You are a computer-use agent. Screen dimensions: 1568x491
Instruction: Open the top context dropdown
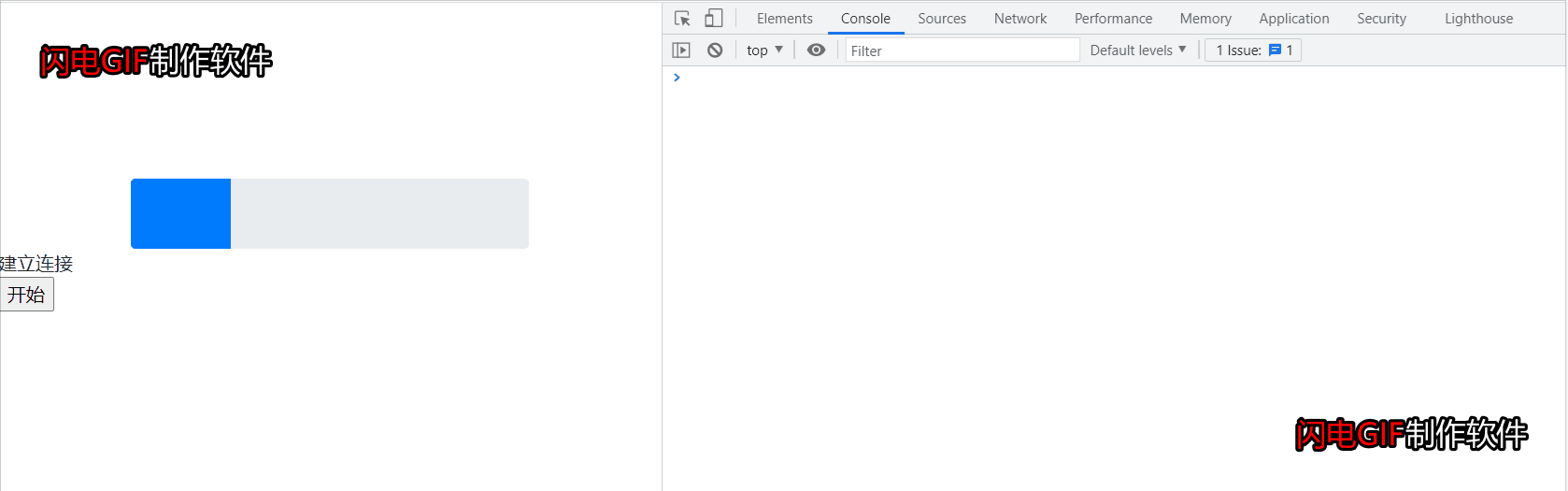[x=764, y=51]
